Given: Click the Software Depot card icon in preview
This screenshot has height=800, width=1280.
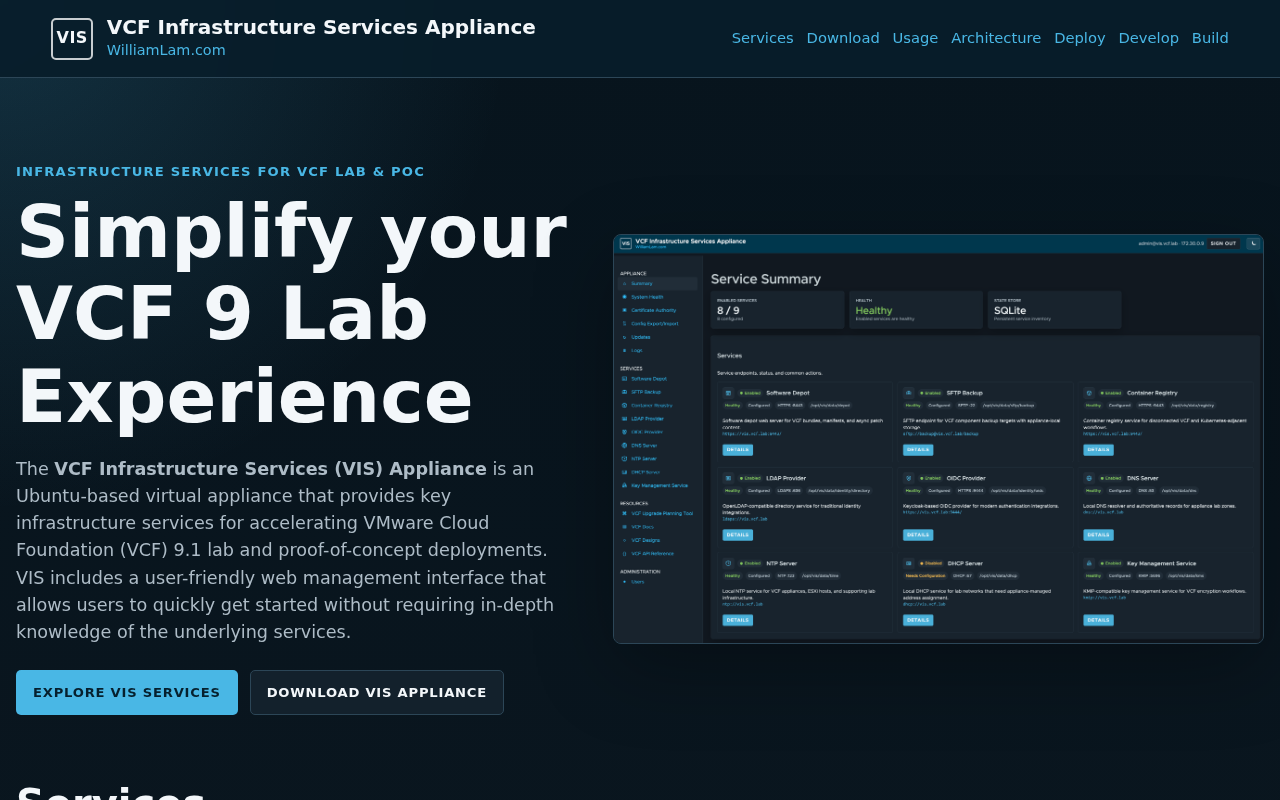Looking at the screenshot, I should 728,393.
